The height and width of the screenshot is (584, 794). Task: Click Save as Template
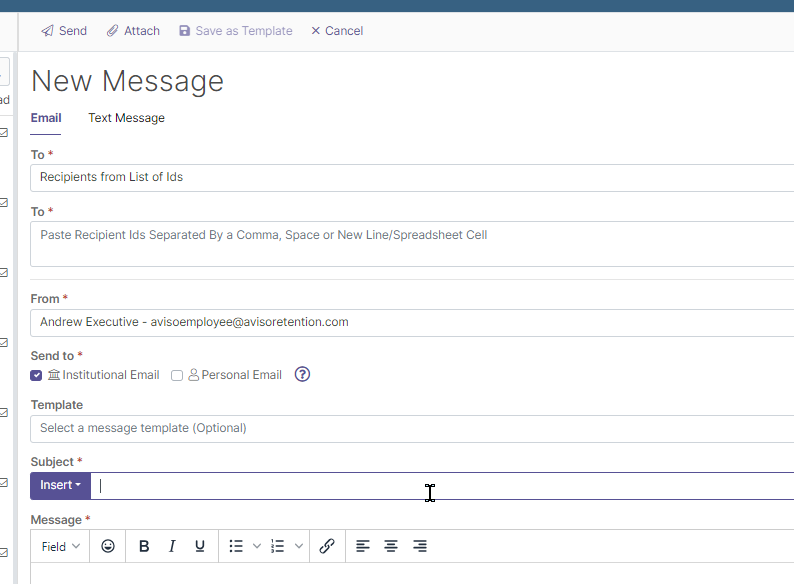pos(236,31)
